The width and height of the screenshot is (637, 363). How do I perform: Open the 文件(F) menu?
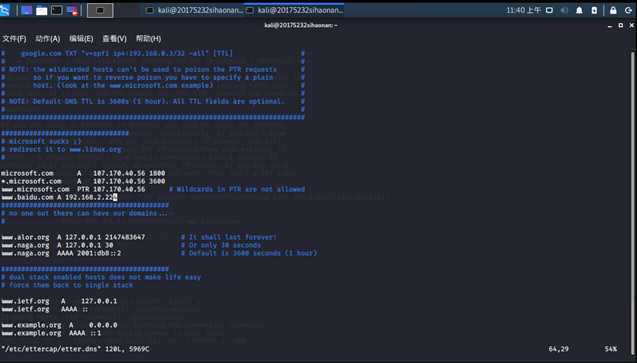pos(14,39)
